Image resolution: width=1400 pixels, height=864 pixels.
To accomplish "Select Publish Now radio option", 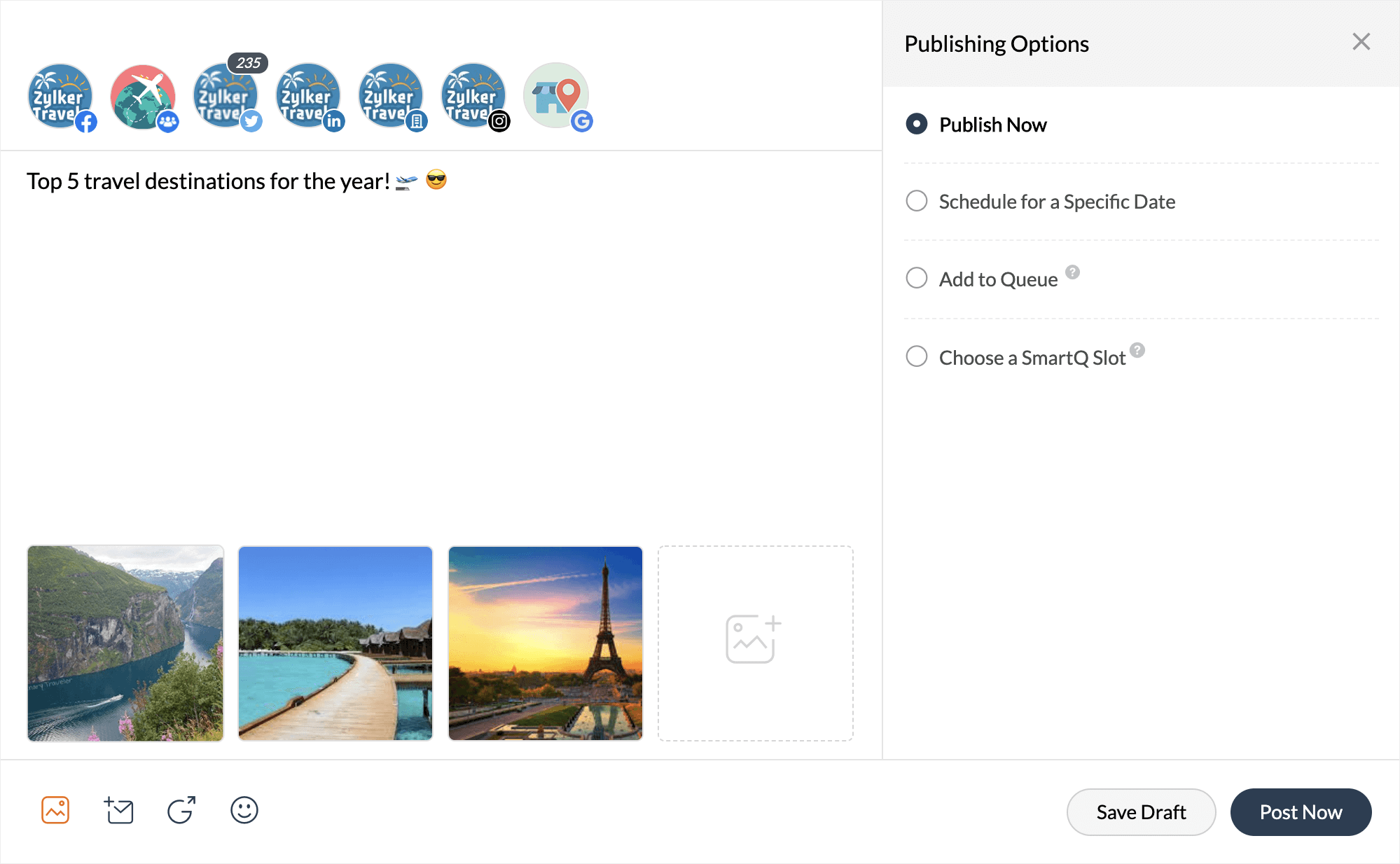I will pyautogui.click(x=917, y=125).
